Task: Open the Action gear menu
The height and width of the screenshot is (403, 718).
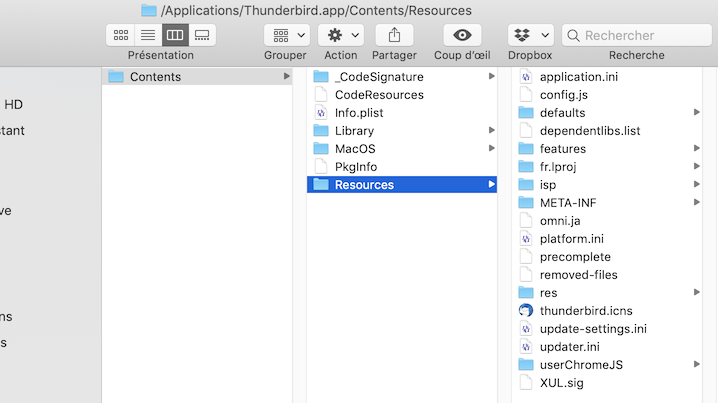Action: pos(341,35)
